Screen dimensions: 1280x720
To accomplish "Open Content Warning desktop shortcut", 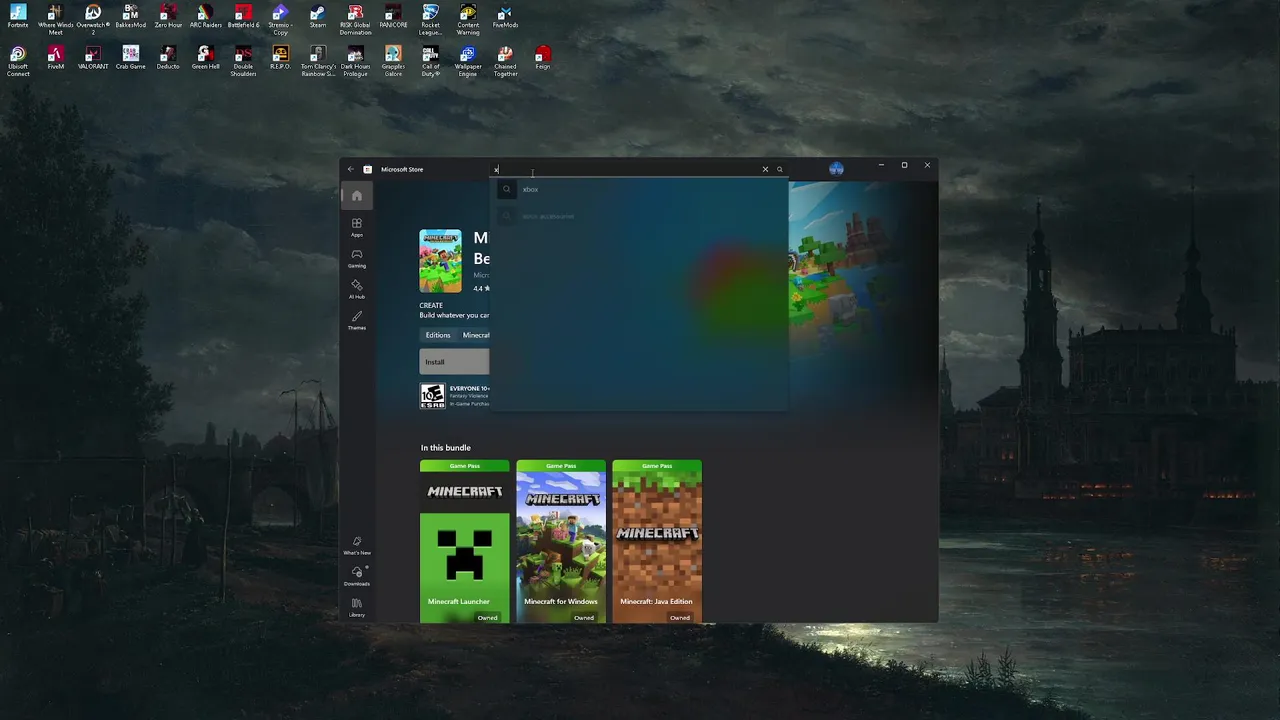I will [x=468, y=20].
